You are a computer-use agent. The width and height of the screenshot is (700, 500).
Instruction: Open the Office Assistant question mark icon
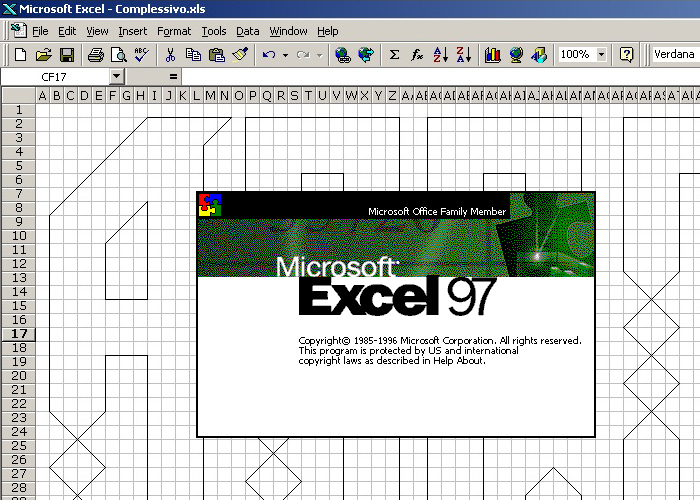[x=626, y=55]
